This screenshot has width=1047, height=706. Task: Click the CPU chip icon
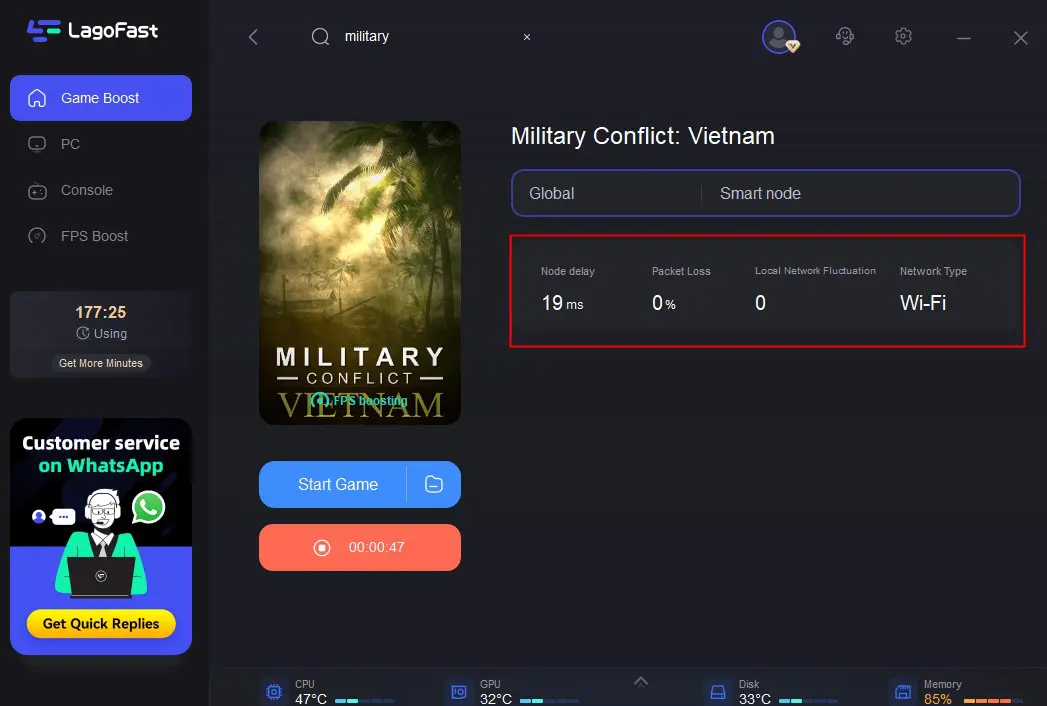pyautogui.click(x=274, y=692)
